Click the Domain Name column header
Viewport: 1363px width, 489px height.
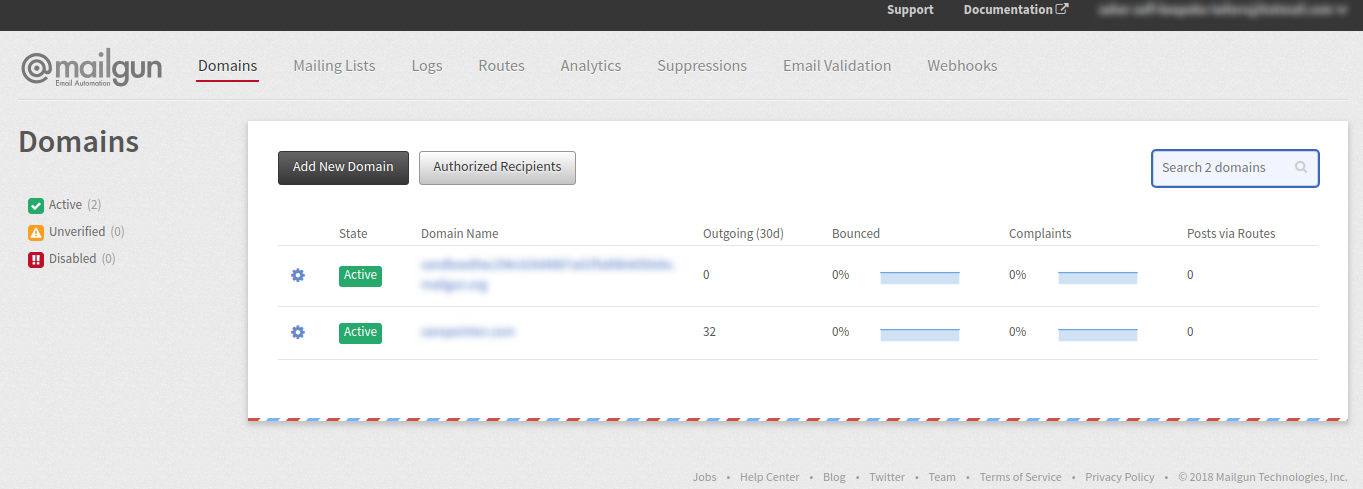(460, 234)
